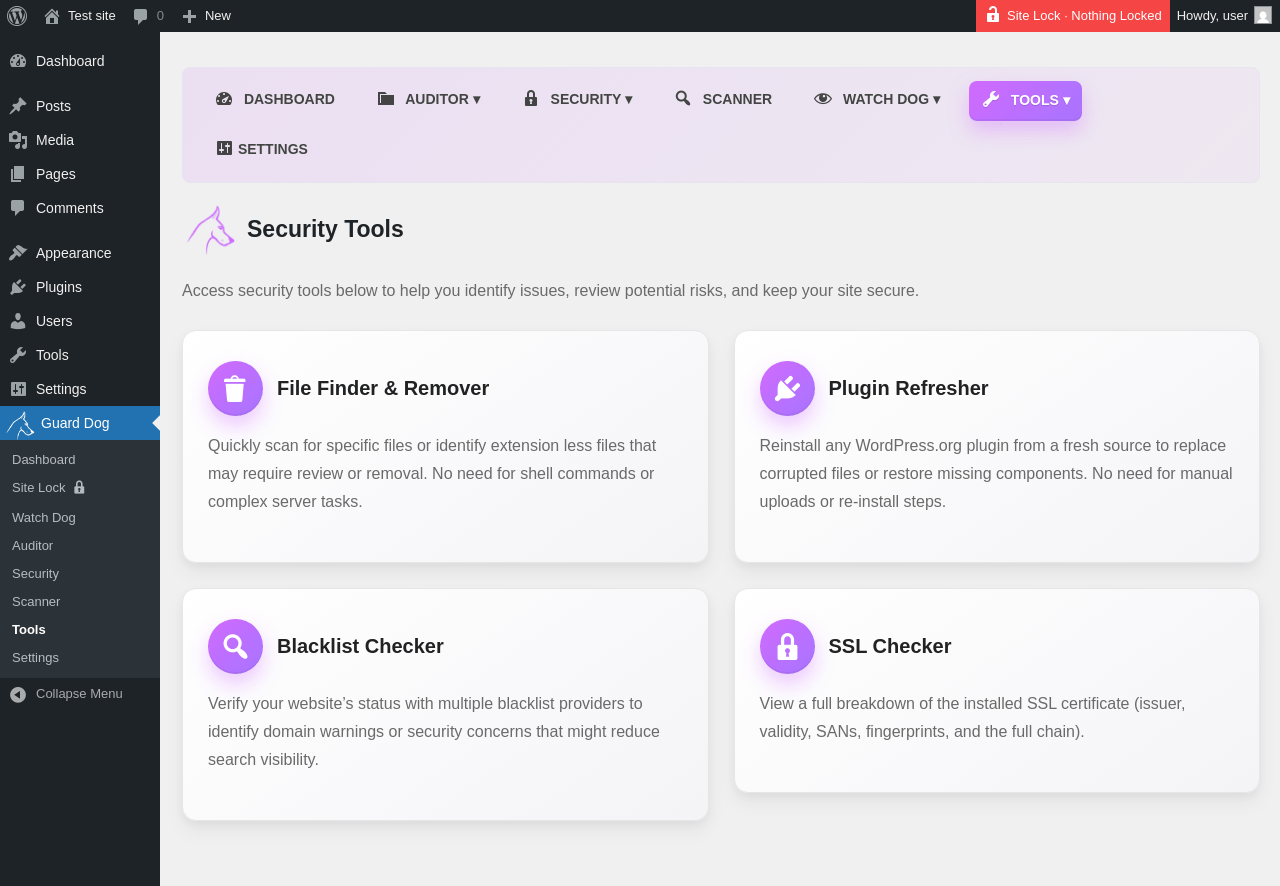Click the WordPress logo in admin bar
Screen dimensions: 1280x886
tap(17, 16)
